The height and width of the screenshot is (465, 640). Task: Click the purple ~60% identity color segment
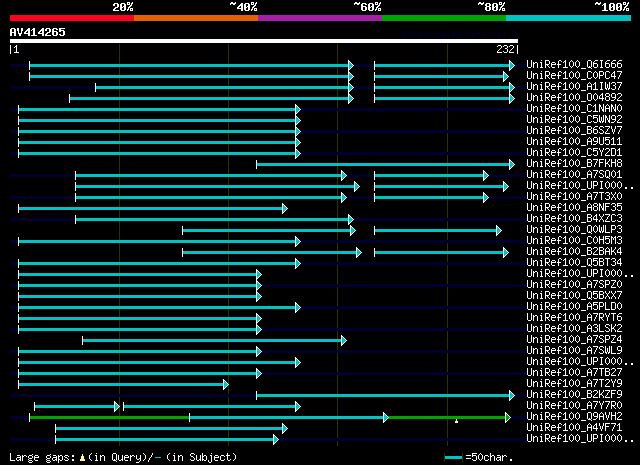click(x=320, y=18)
